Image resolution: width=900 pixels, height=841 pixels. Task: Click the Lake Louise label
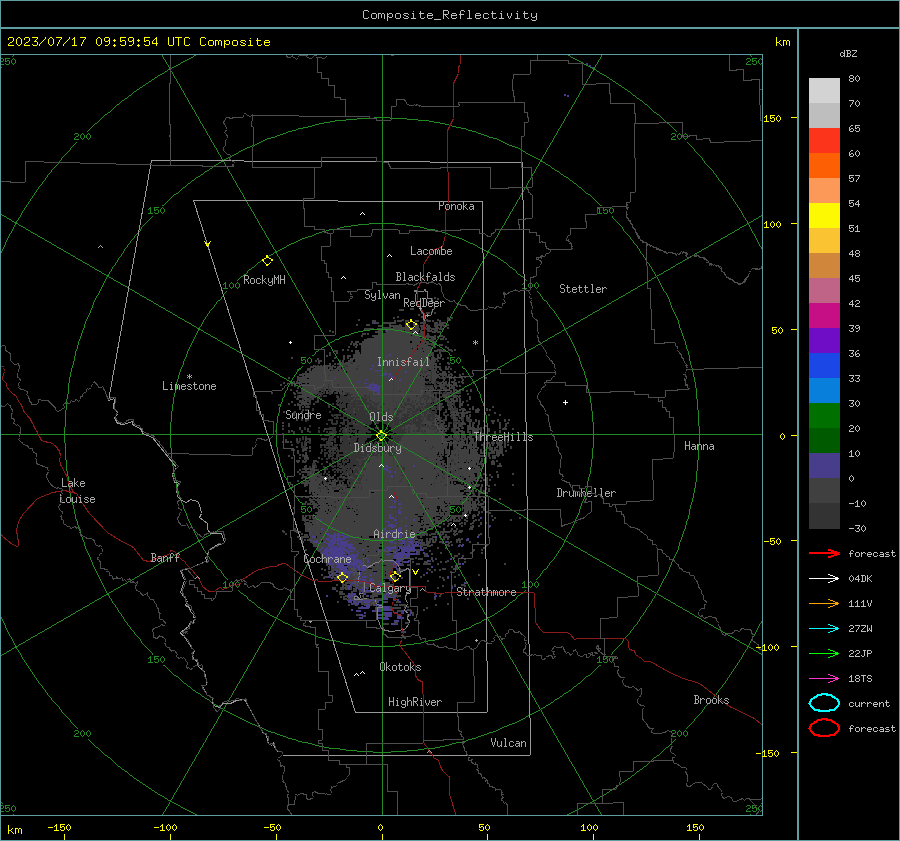pyautogui.click(x=77, y=491)
